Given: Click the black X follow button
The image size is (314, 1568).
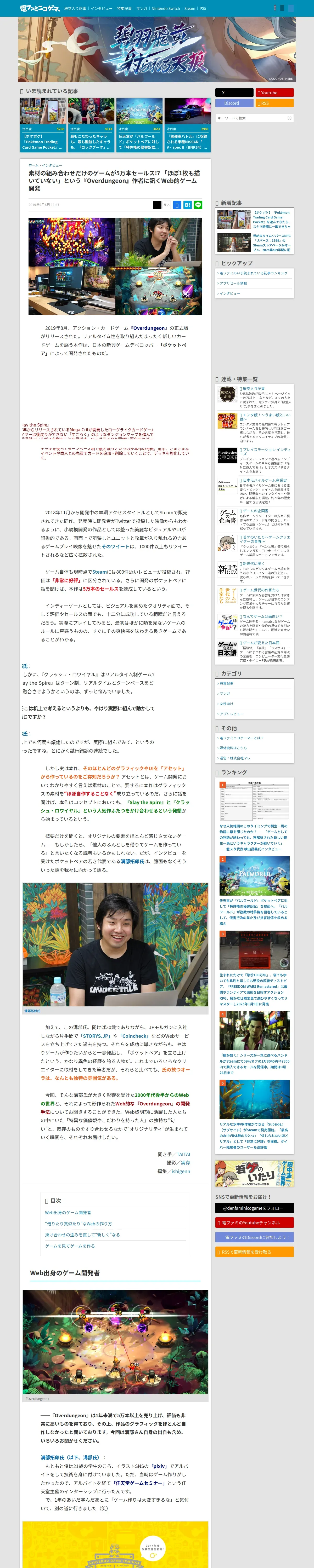Looking at the screenshot, I should tap(234, 93).
